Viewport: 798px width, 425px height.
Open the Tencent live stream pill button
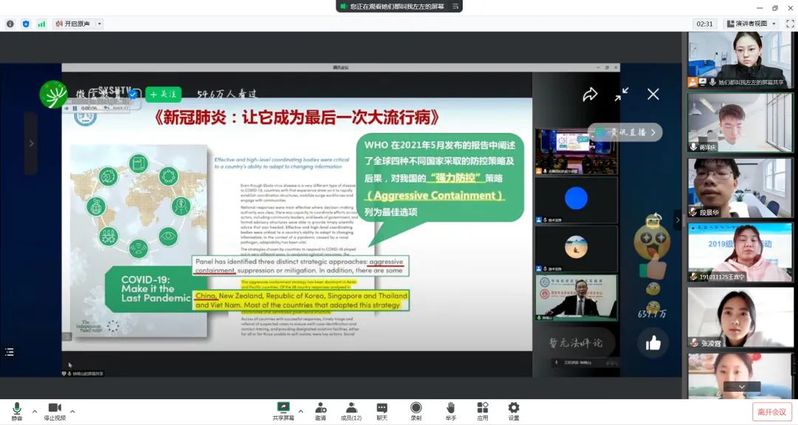[626, 132]
